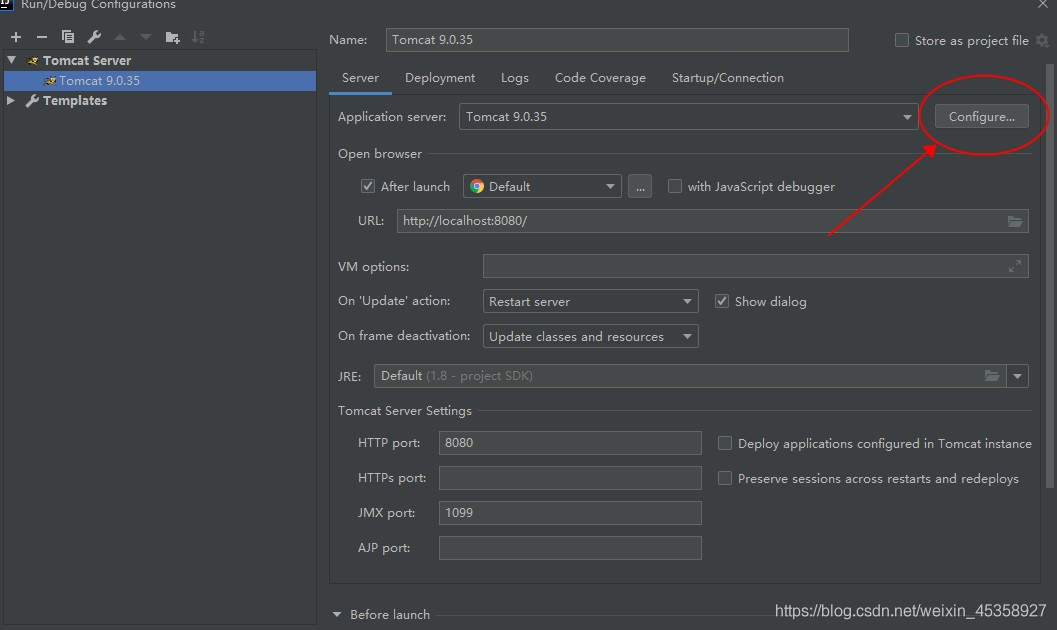Click the AJP port field
1057x630 pixels.
[x=570, y=548]
